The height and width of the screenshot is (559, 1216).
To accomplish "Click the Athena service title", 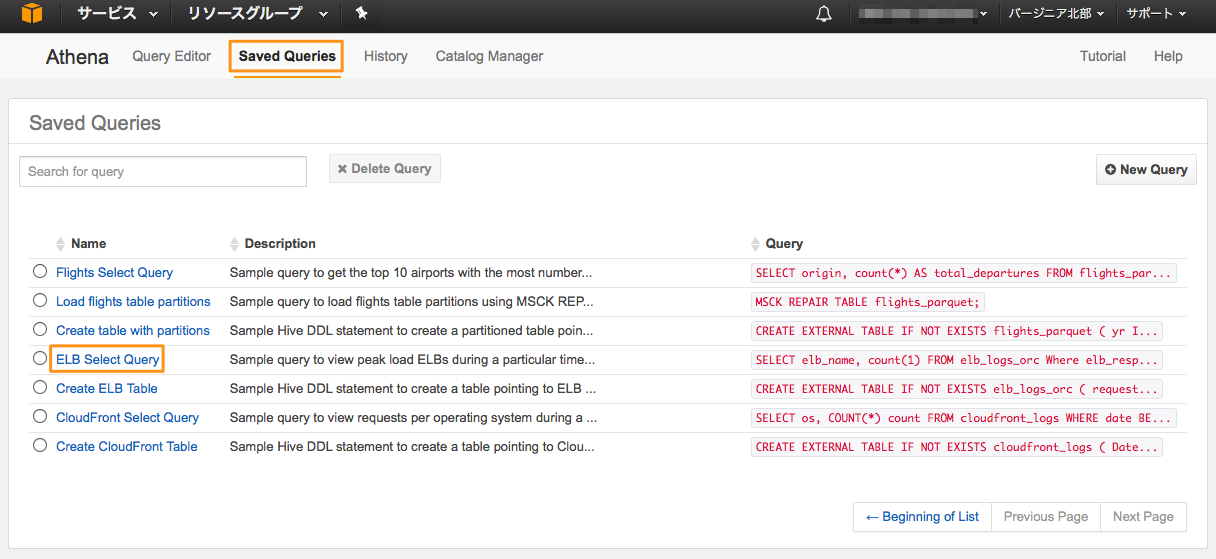I will (77, 57).
